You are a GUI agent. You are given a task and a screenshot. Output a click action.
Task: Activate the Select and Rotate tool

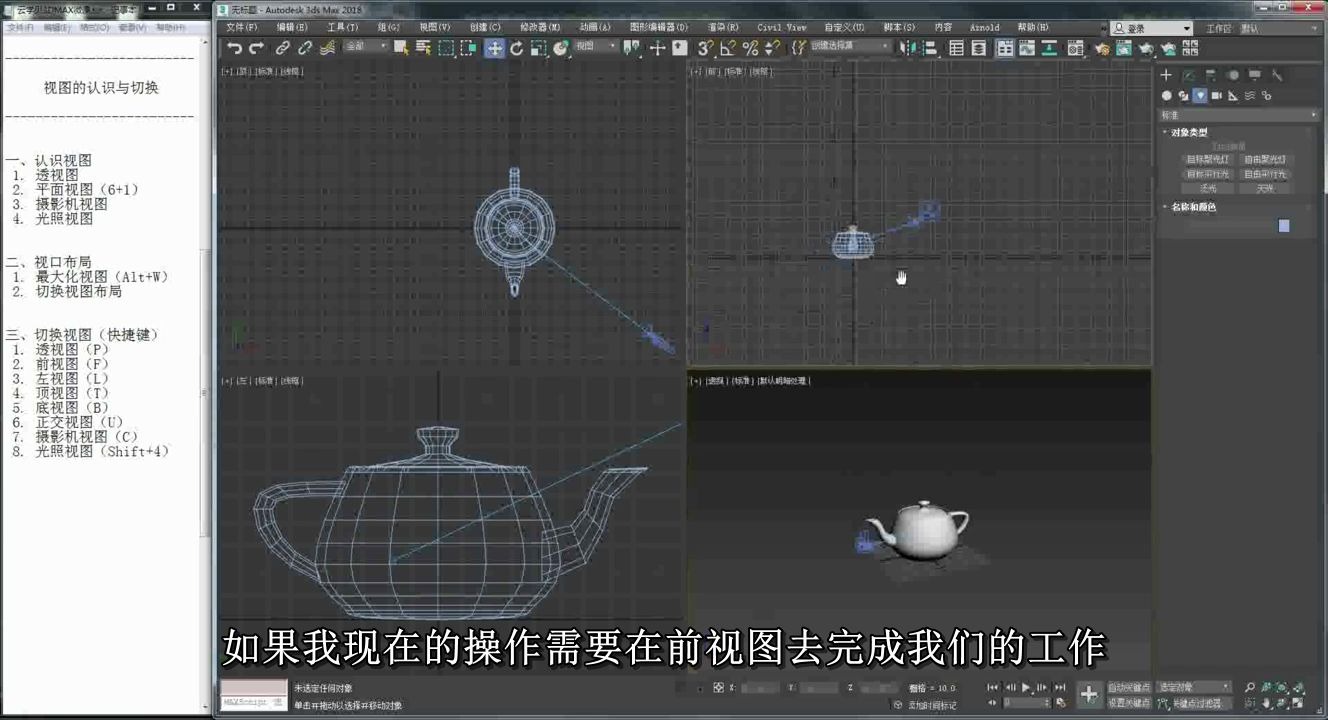(516, 47)
